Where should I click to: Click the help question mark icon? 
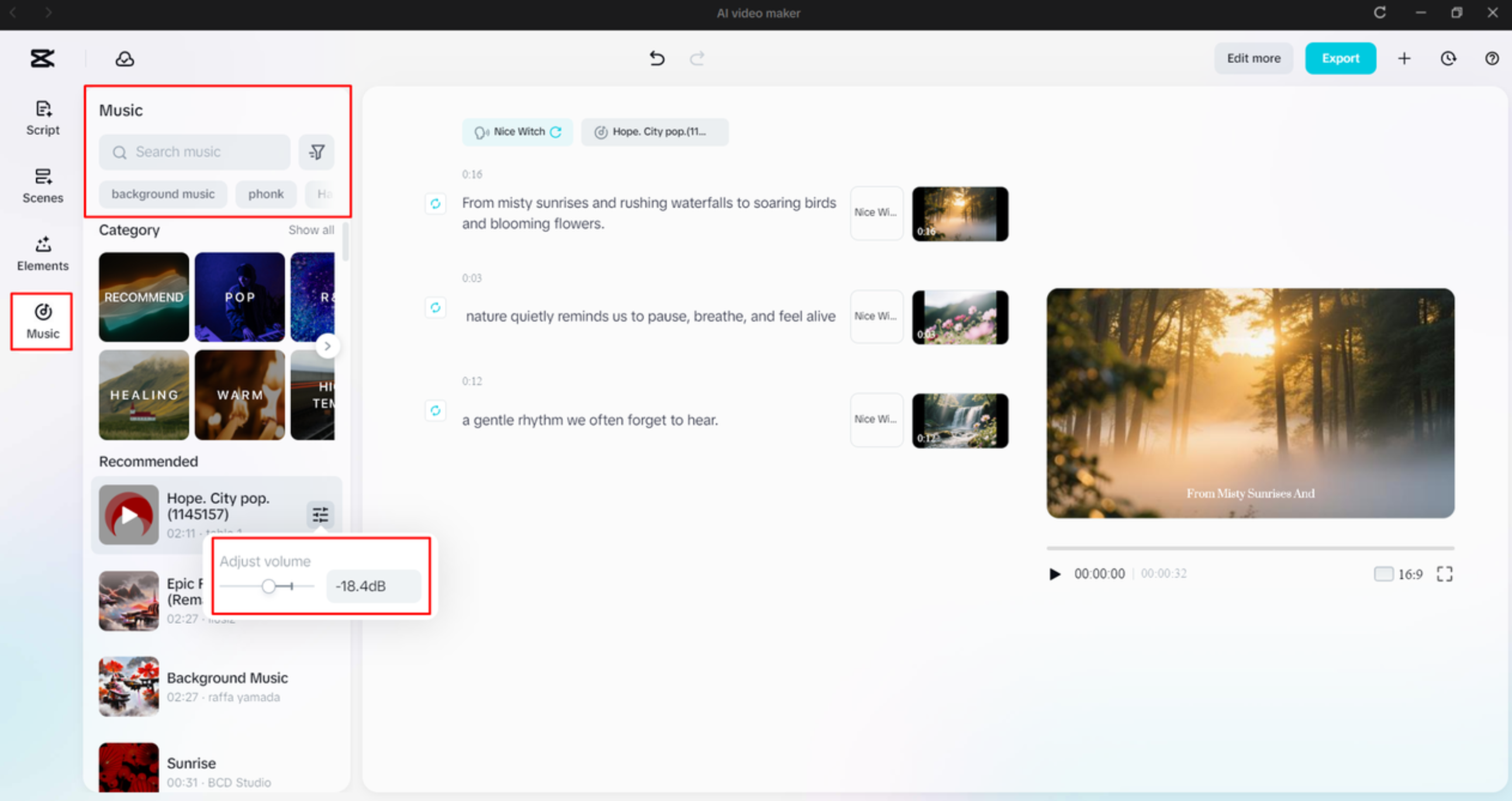[x=1492, y=58]
